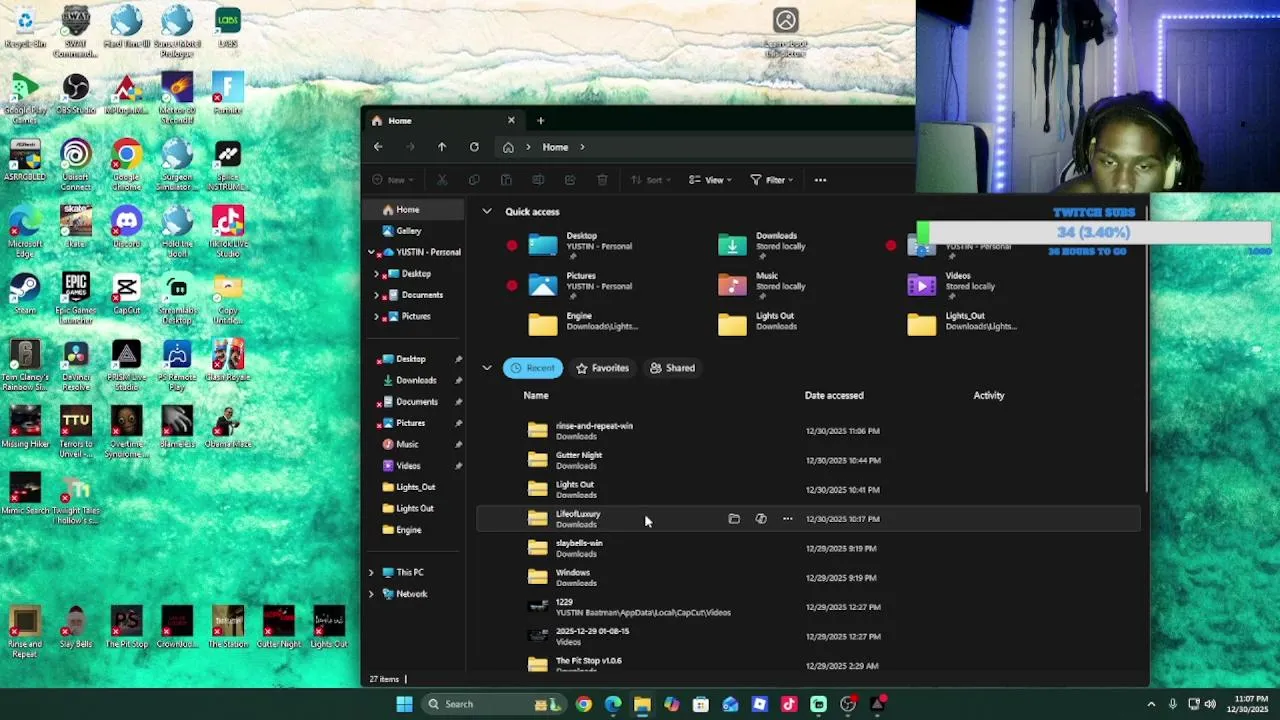Switch to the Favorites tab
Screen dimensions: 1280x720
click(602, 368)
